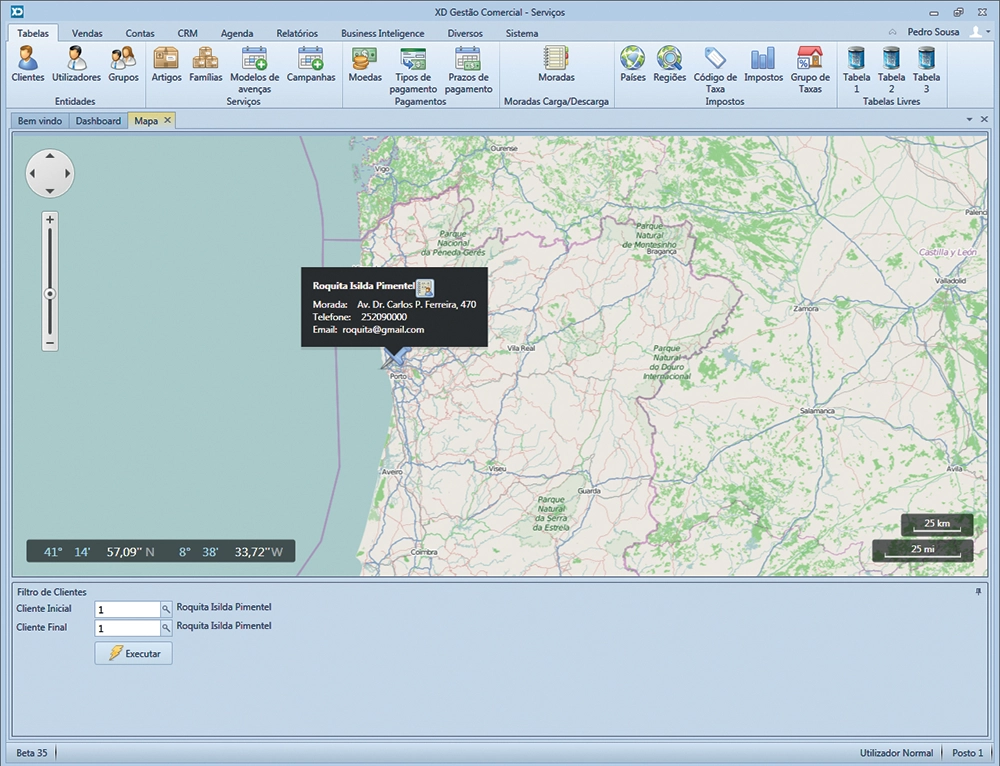
Task: Open Tabela 2 in Tabelas Livres
Action: pyautogui.click(x=891, y=64)
